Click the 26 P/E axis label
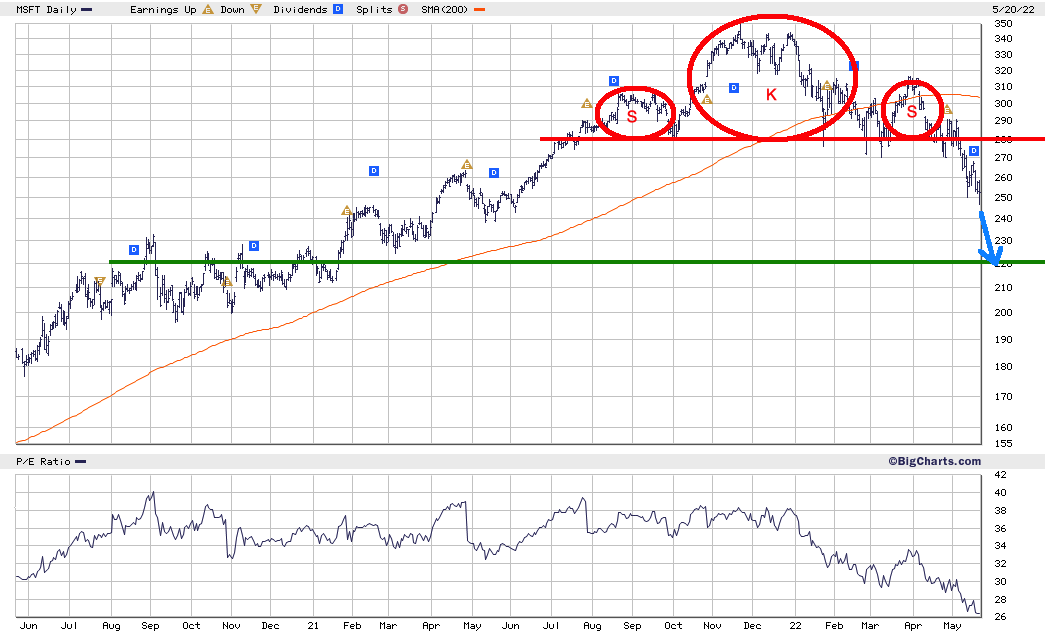 [x=1000, y=617]
